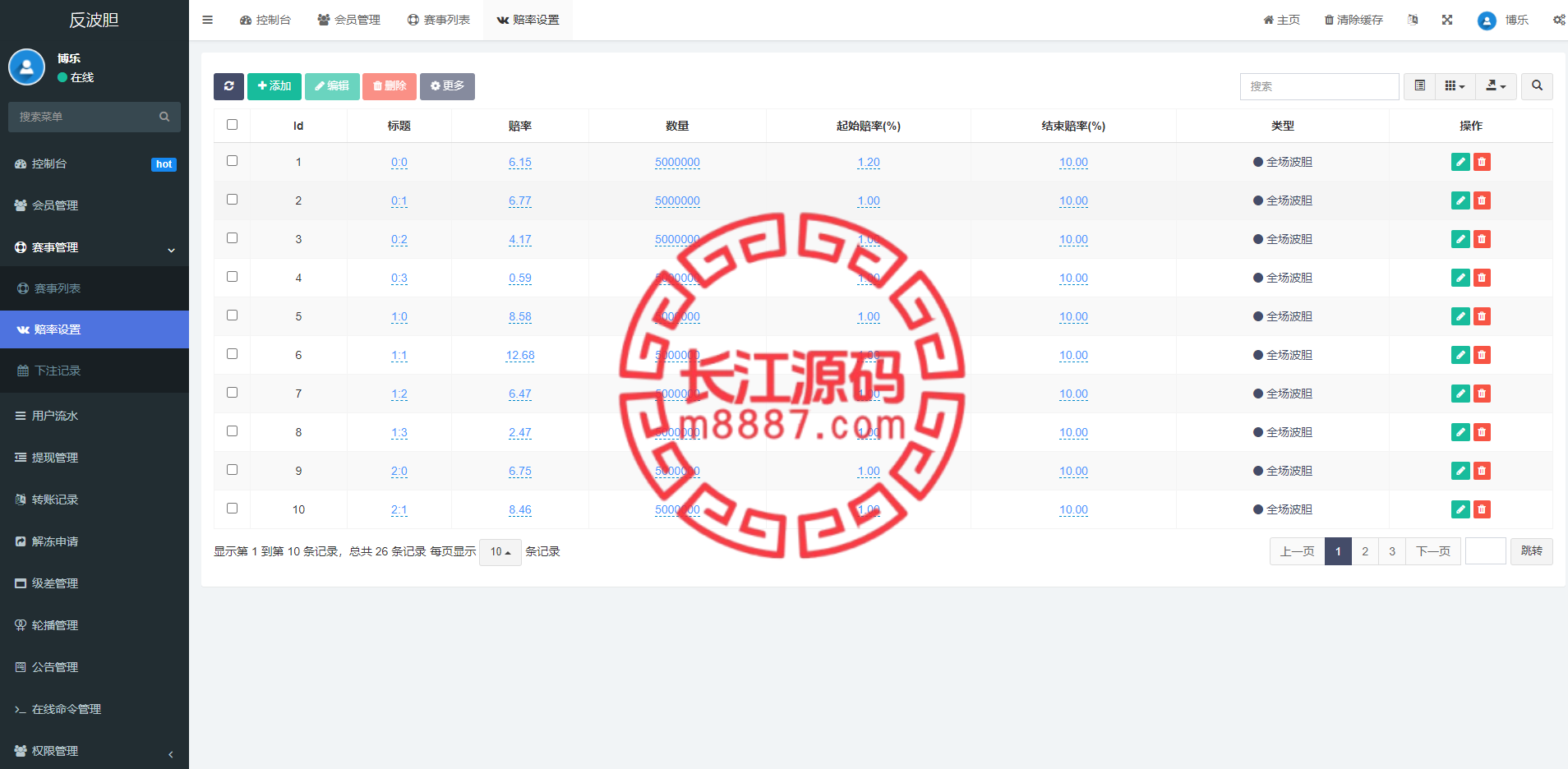This screenshot has height=769, width=1568.
Task: Switch to the 赛事列表 top tab
Action: 439,20
